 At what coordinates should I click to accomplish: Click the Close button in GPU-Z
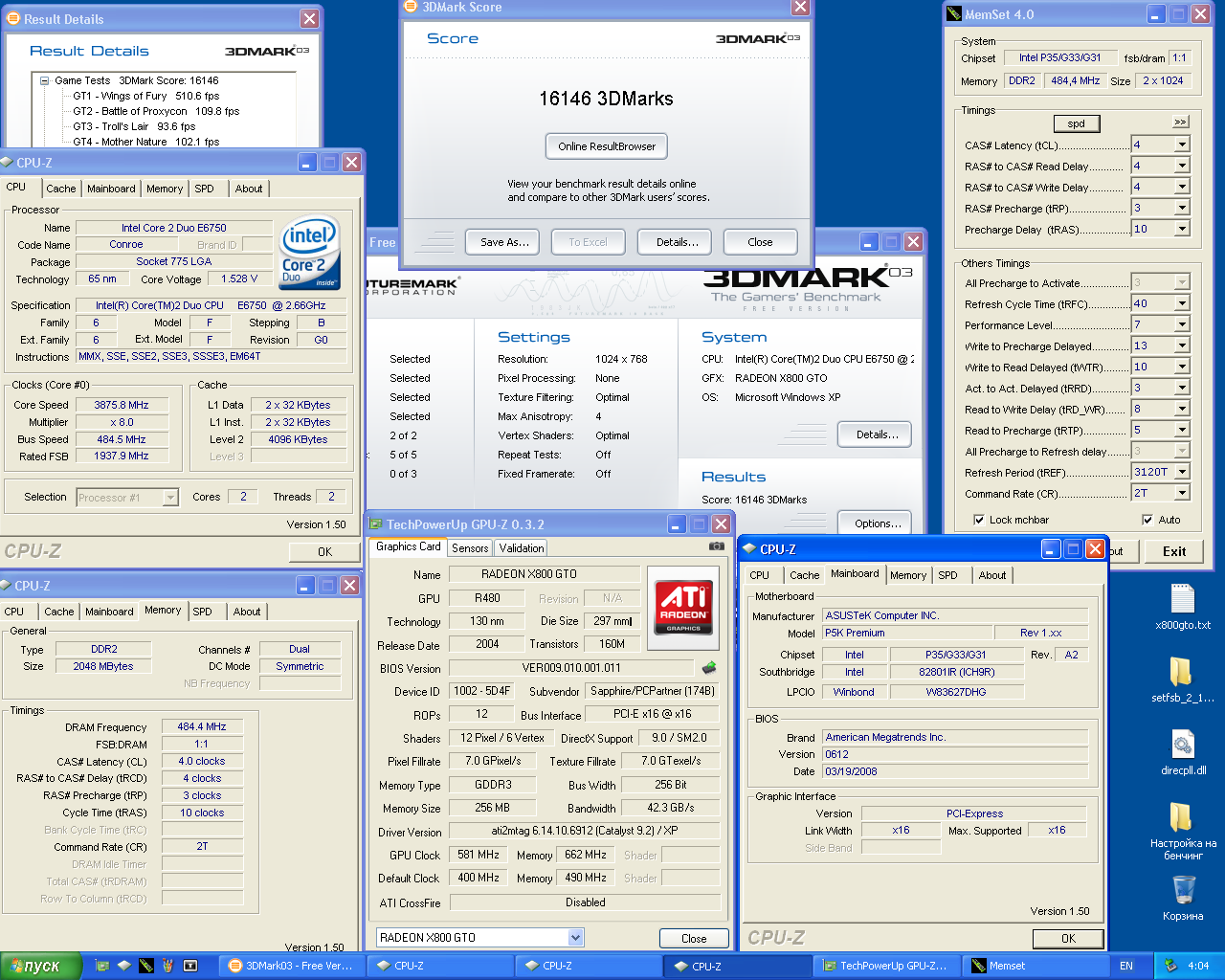click(x=694, y=939)
